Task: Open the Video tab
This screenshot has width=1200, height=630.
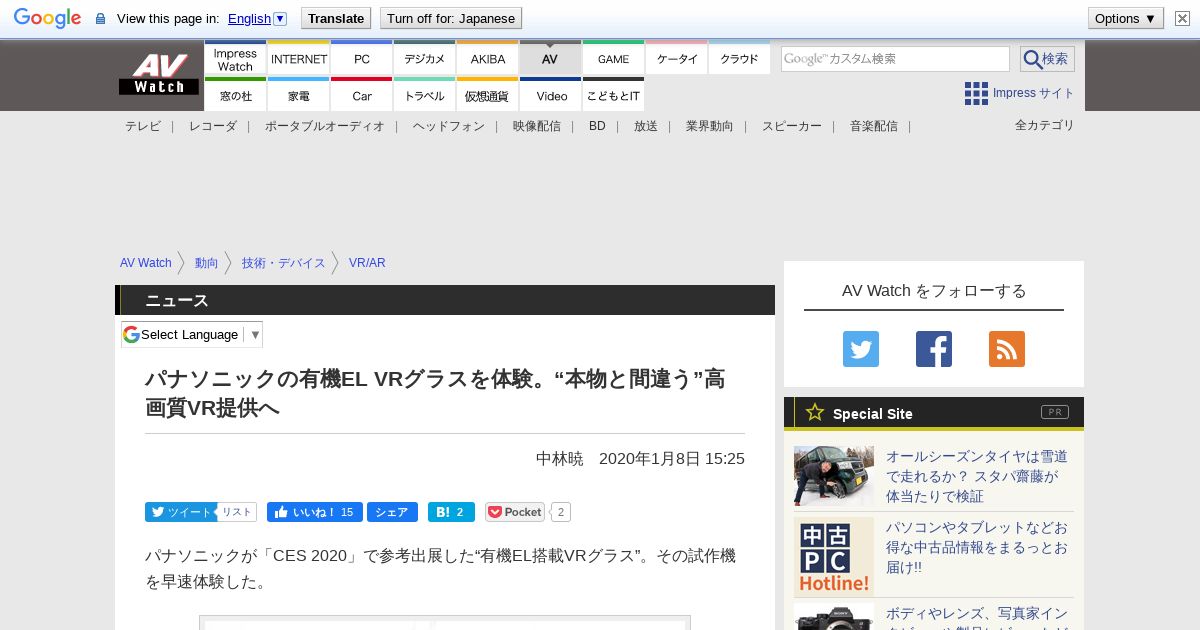Action: click(551, 95)
